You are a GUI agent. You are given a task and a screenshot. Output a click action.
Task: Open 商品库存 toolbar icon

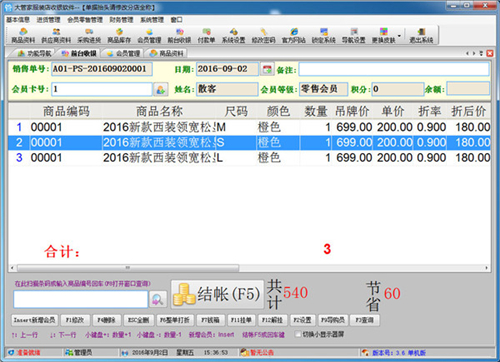point(119,36)
